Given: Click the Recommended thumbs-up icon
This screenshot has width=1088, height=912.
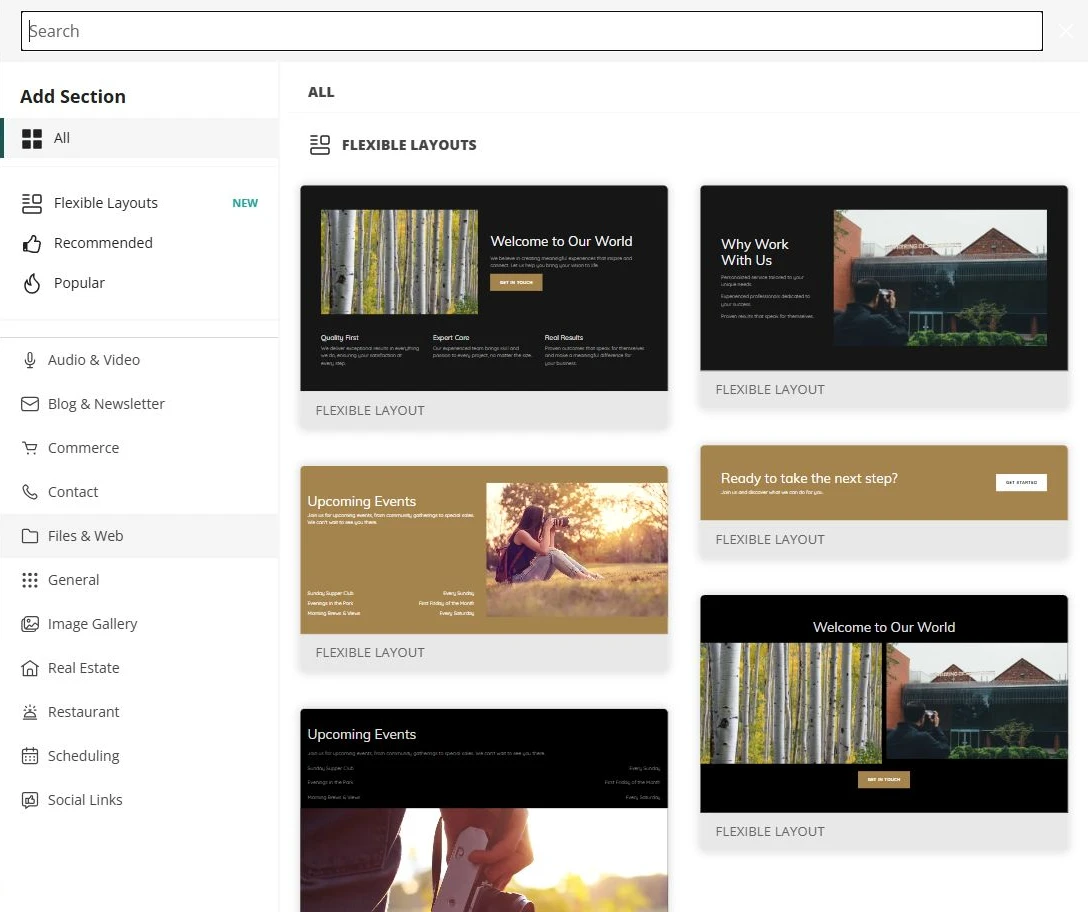Looking at the screenshot, I should pos(32,243).
